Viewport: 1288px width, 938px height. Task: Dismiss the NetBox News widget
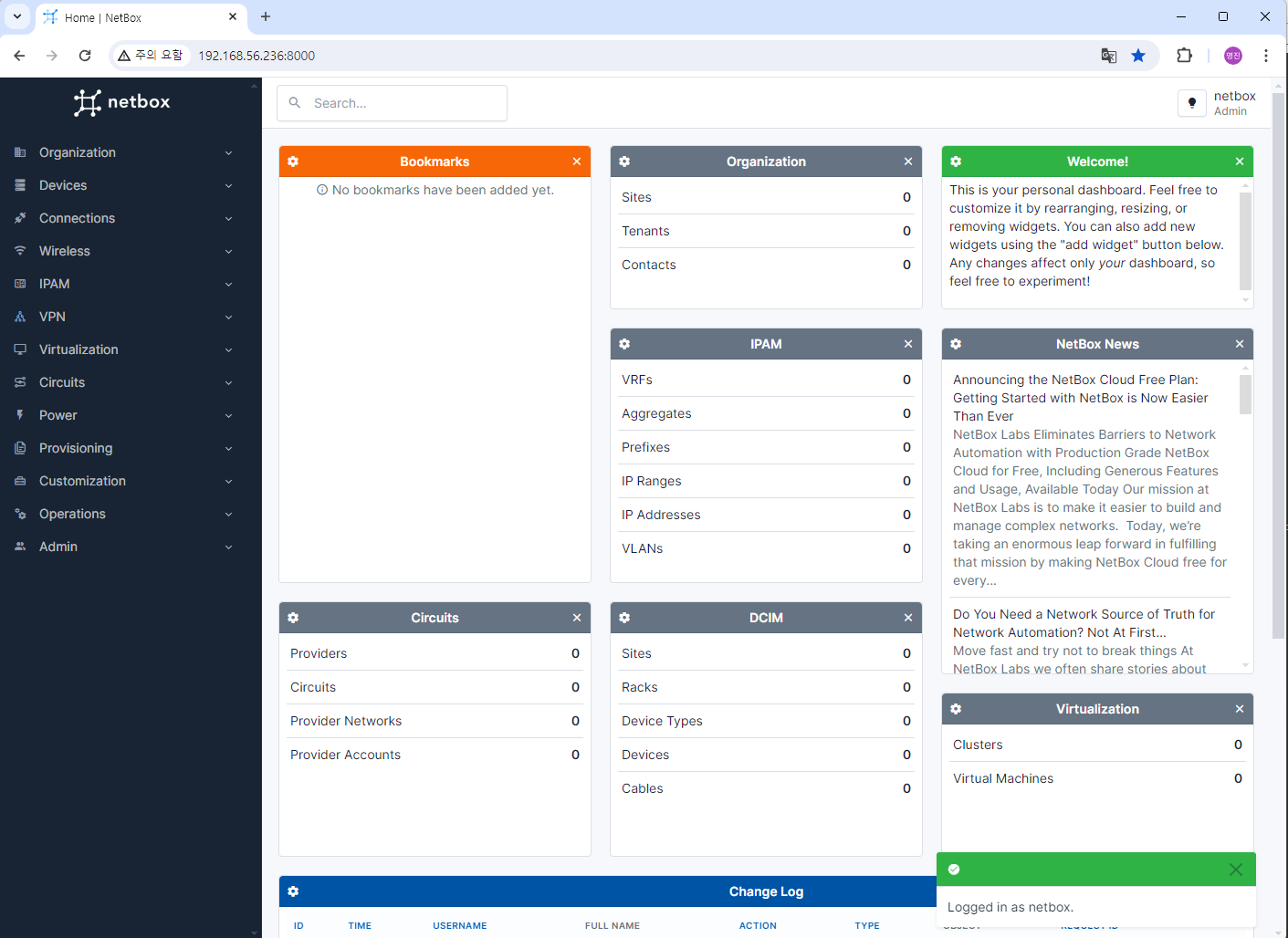1240,344
